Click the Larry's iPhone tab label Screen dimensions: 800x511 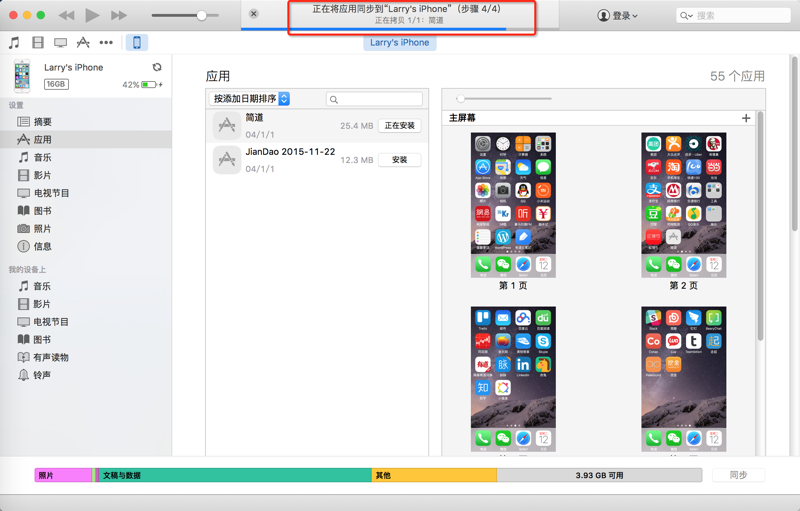(x=399, y=43)
